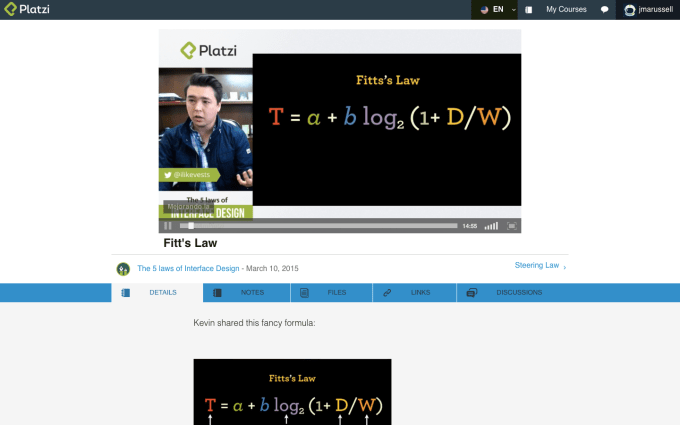
Task: Open My Courses
Action: [x=566, y=9]
